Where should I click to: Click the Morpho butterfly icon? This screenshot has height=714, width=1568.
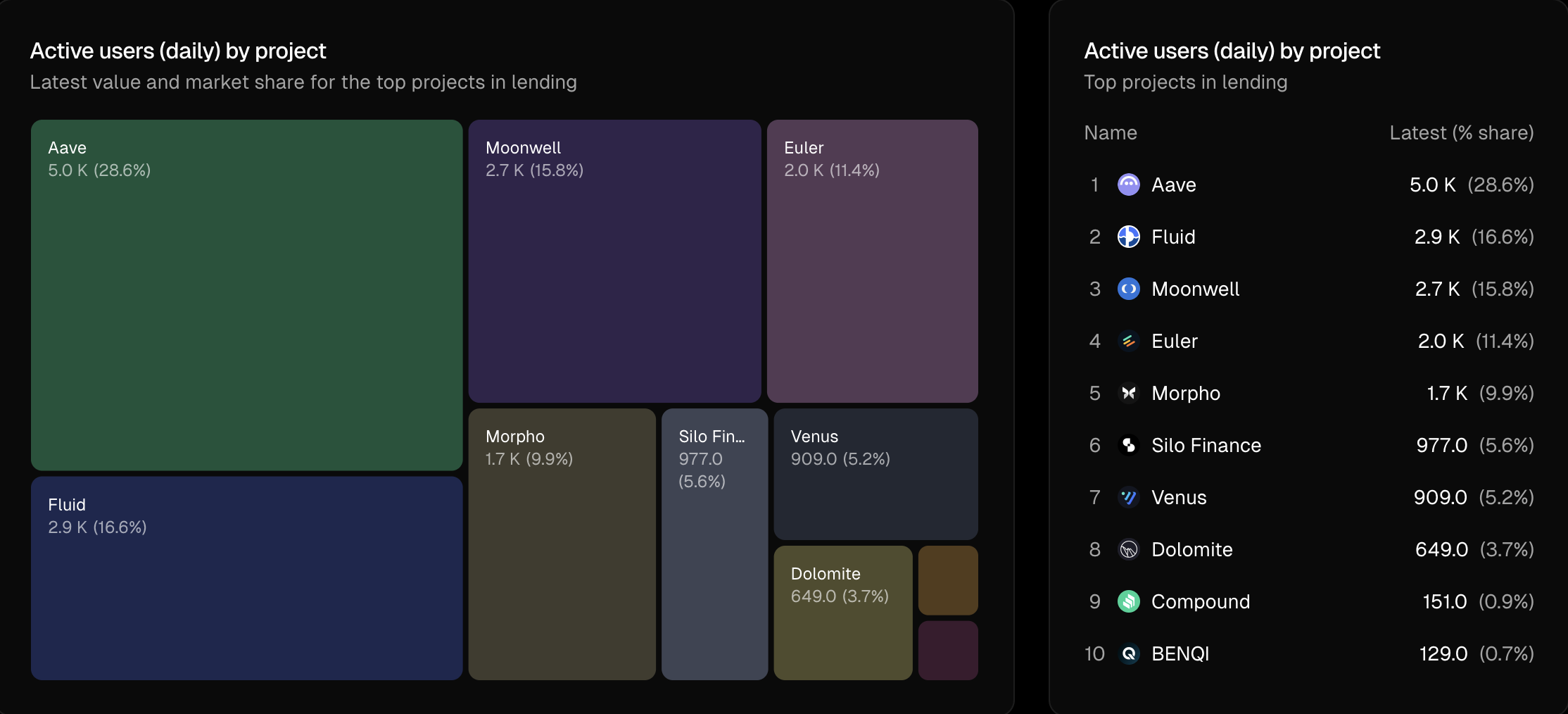(1128, 394)
